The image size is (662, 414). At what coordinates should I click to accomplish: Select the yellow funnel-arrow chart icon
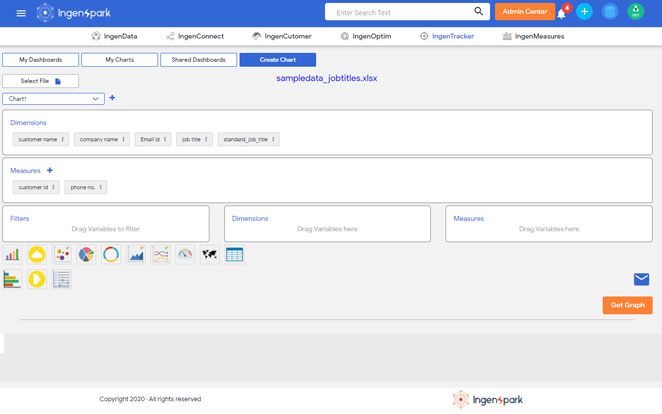[x=37, y=279]
